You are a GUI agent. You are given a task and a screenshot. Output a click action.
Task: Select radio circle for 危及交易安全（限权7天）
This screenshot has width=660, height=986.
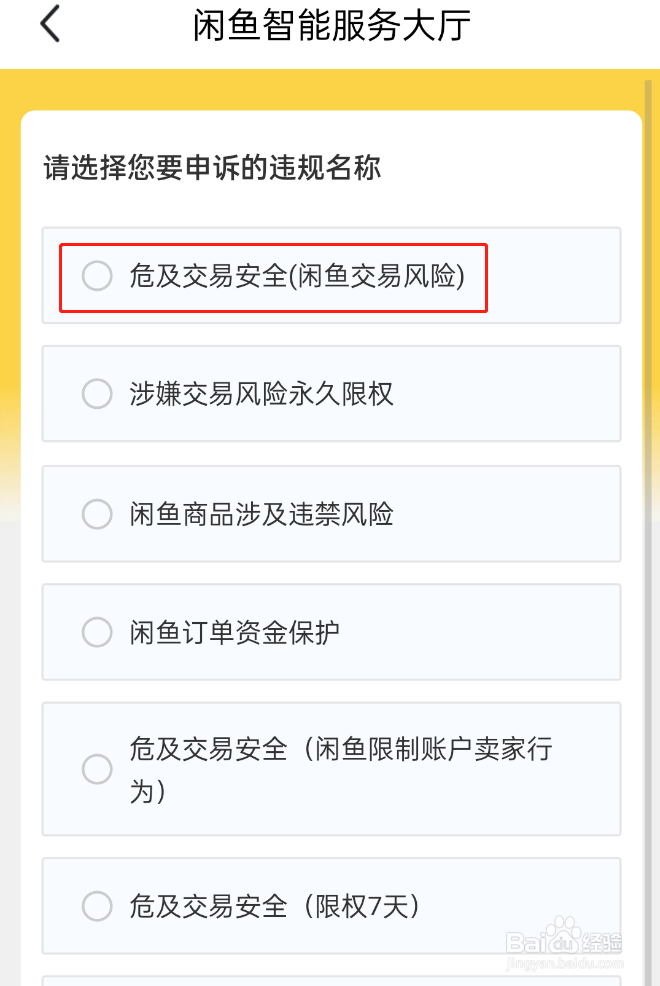(97, 906)
